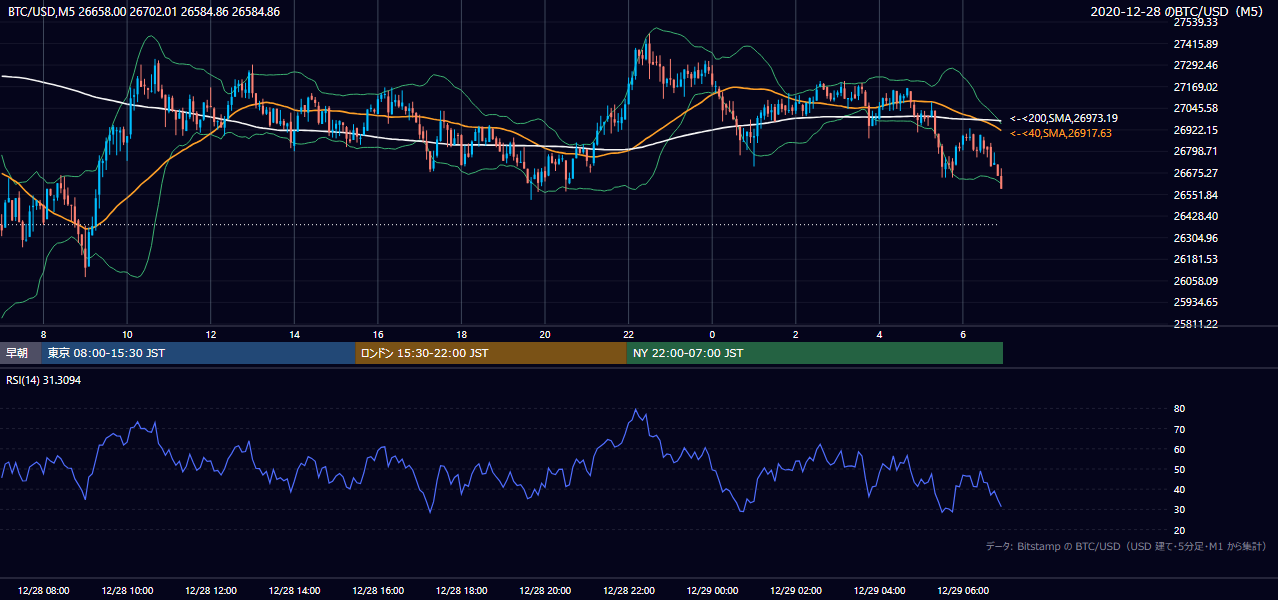The image size is (1278, 600).
Task: Click the bottom time label 12/29 02:00
Action: click(796, 591)
